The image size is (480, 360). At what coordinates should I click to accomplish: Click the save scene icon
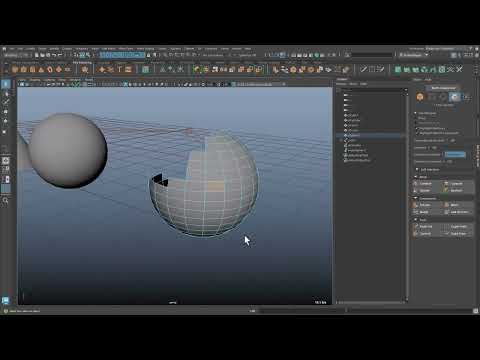click(48, 55)
